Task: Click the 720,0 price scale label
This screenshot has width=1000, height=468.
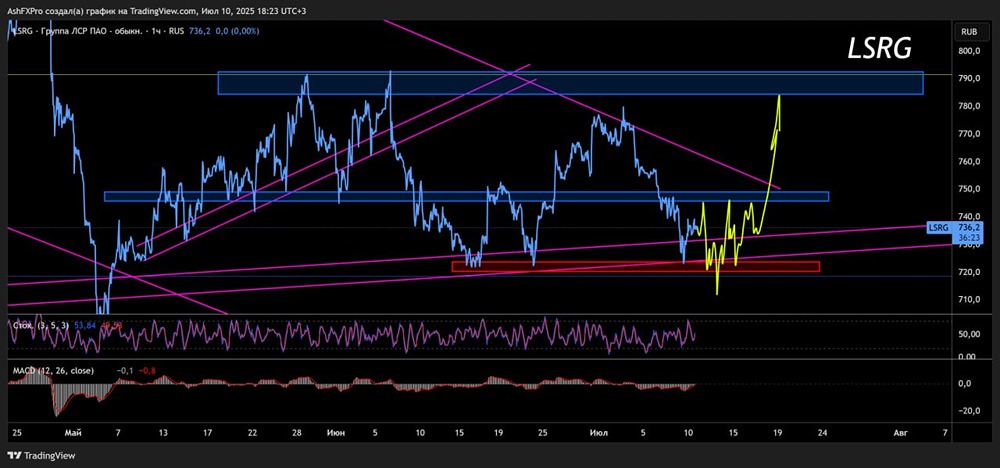Action: (x=969, y=272)
